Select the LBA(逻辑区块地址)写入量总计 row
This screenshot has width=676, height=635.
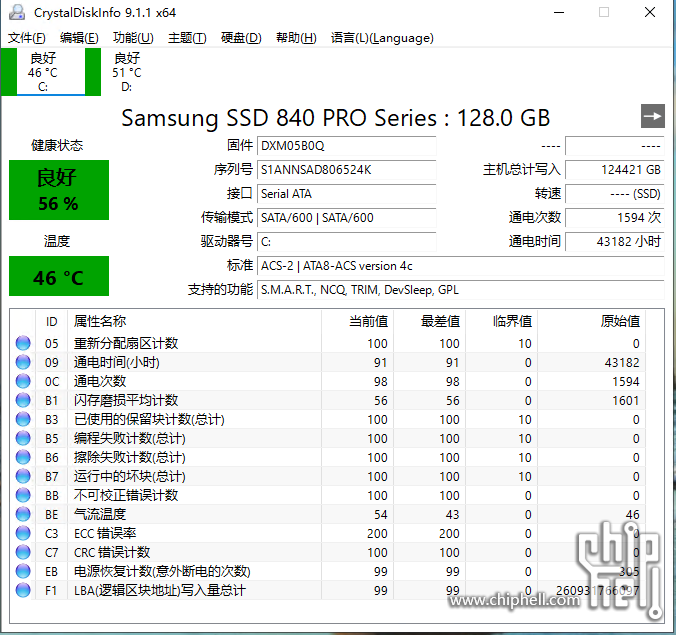coord(328,590)
